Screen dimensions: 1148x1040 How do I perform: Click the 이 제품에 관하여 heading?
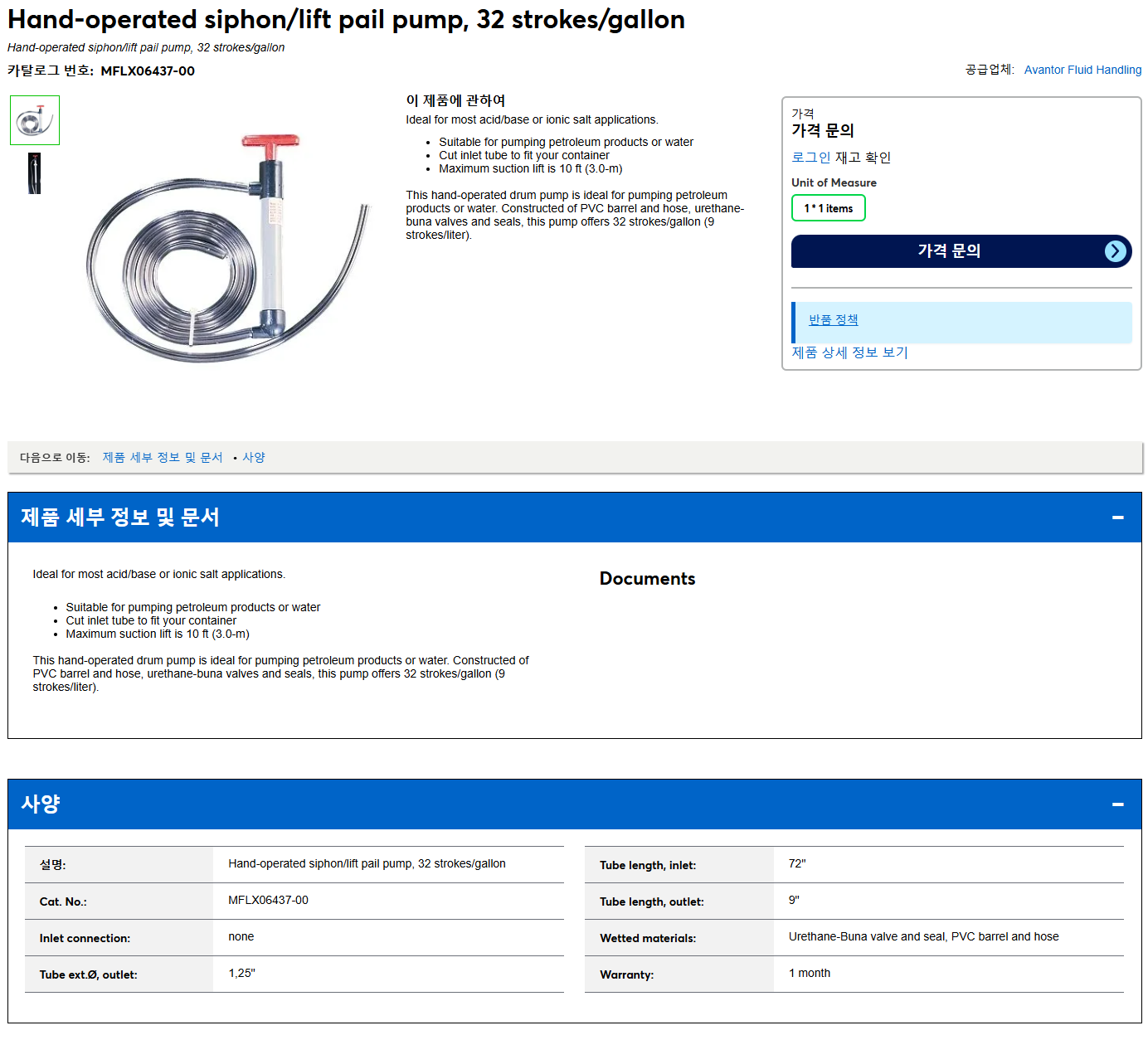click(x=455, y=100)
